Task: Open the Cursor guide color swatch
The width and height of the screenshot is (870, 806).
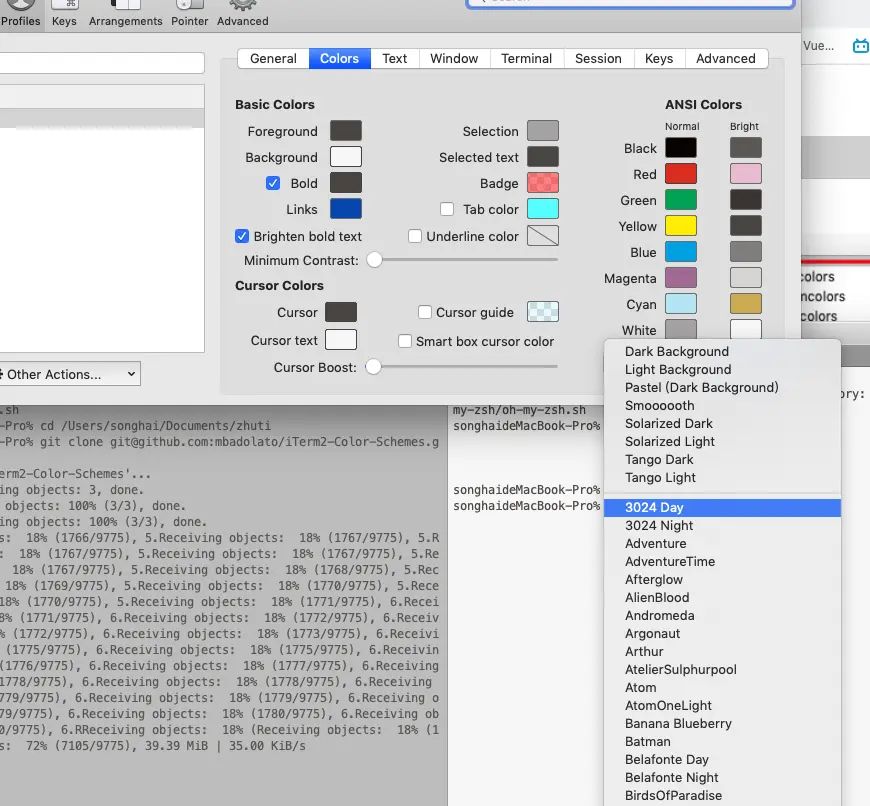Action: pos(543,312)
